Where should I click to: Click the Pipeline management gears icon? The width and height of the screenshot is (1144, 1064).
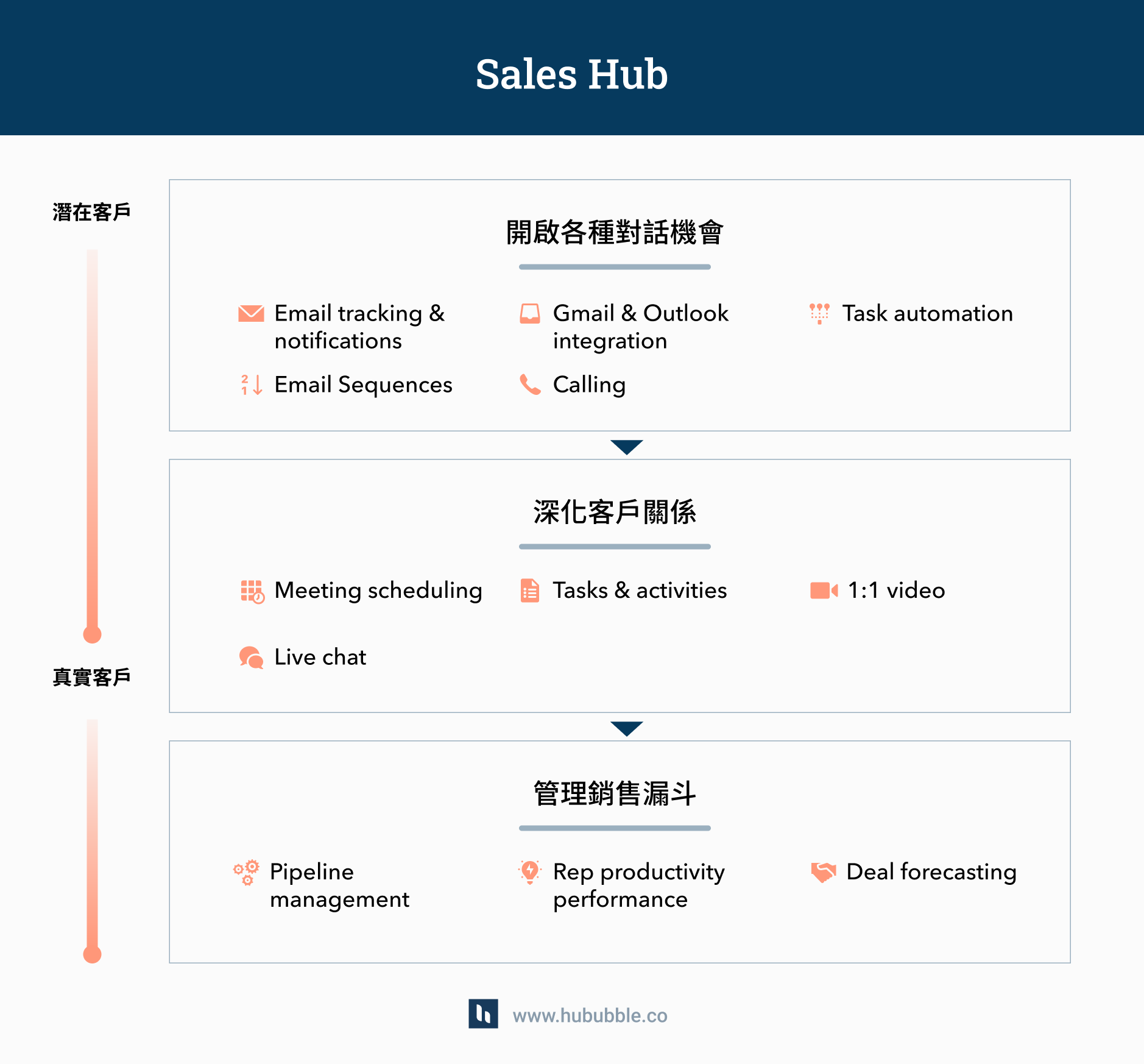[246, 873]
